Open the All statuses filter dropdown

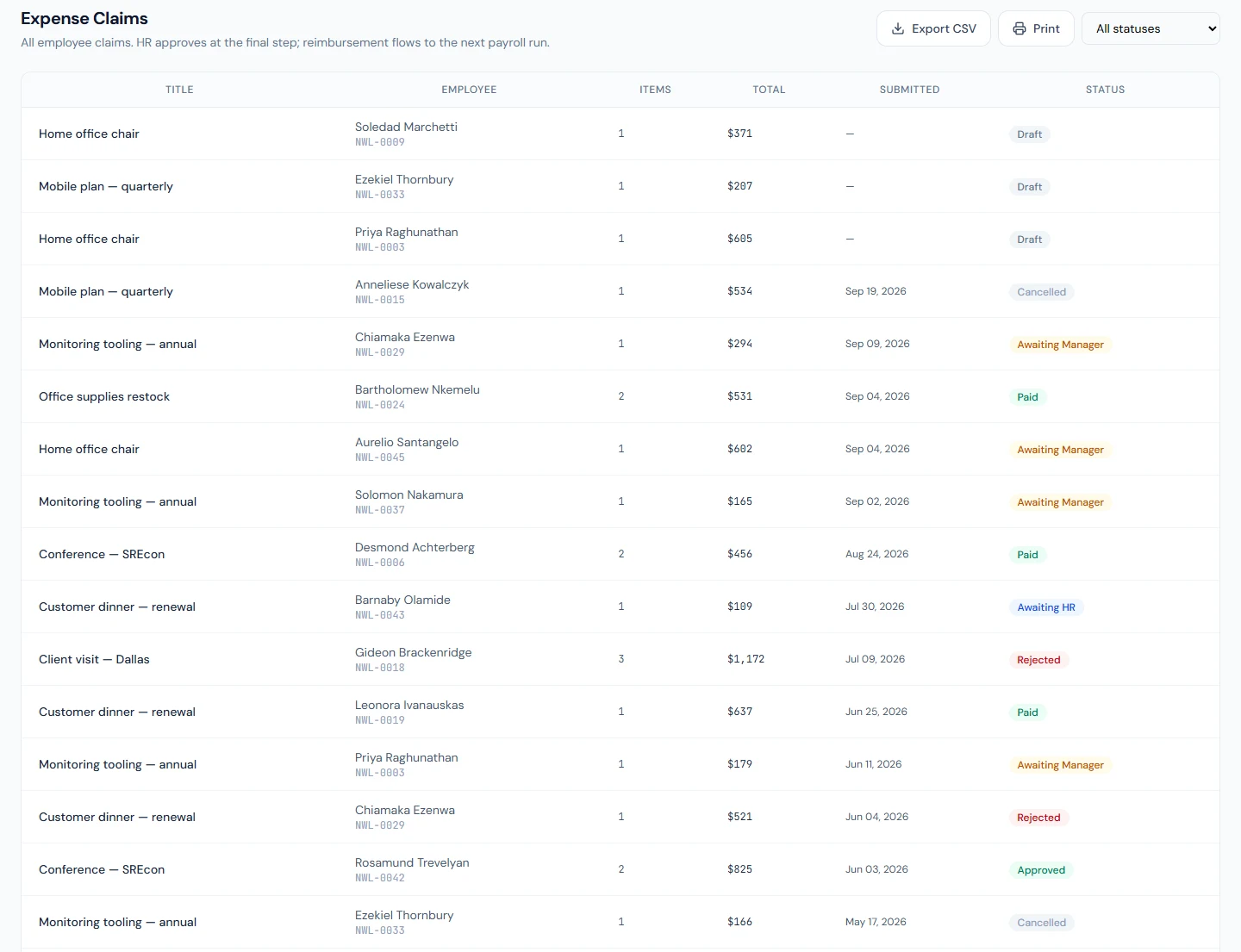click(x=1151, y=28)
